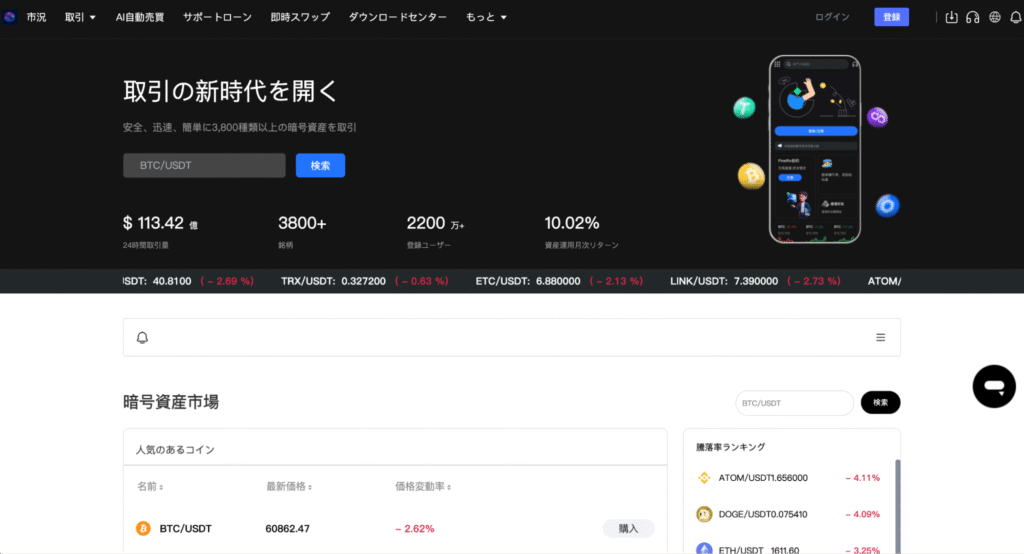Click the 暗号資産市場 heading
The height and width of the screenshot is (554, 1024).
tap(171, 402)
